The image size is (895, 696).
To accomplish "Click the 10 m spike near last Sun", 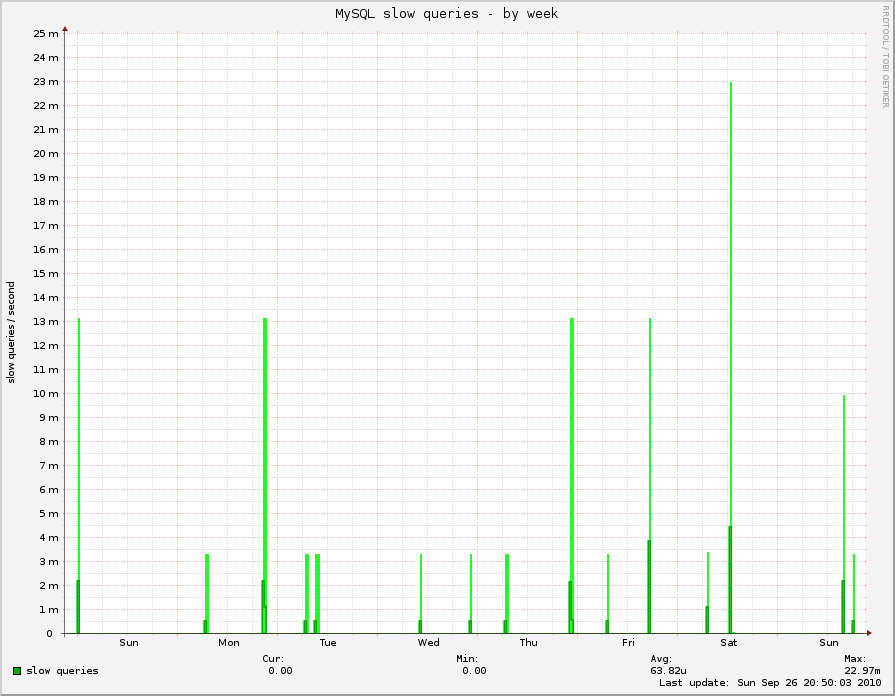I will 844,514.
